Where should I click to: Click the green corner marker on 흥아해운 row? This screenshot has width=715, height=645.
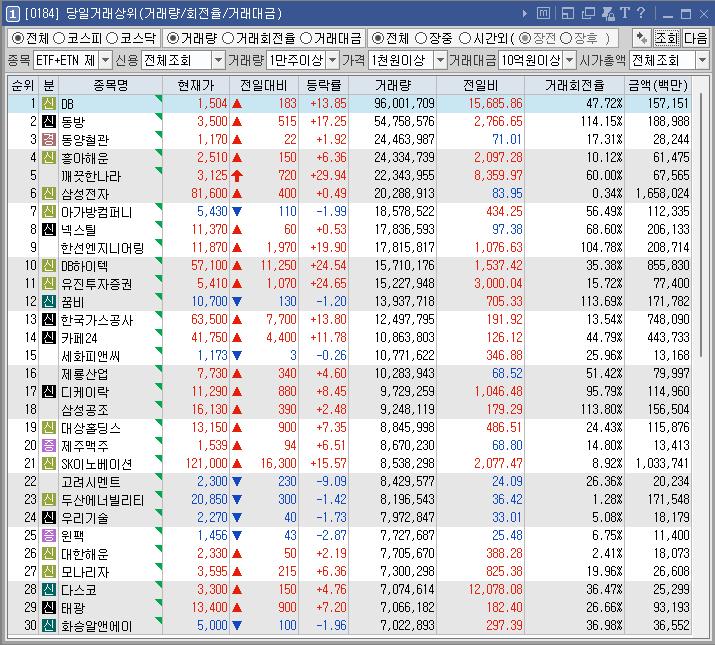(x=159, y=152)
